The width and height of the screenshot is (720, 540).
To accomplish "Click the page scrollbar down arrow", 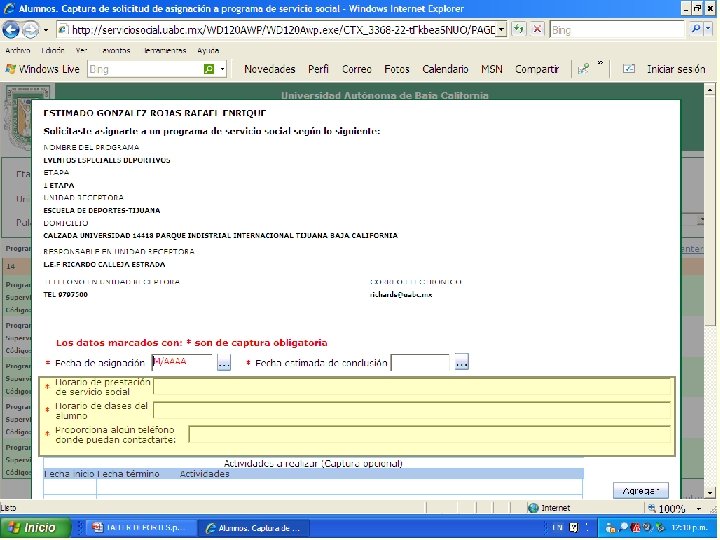I will pyautogui.click(x=709, y=493).
